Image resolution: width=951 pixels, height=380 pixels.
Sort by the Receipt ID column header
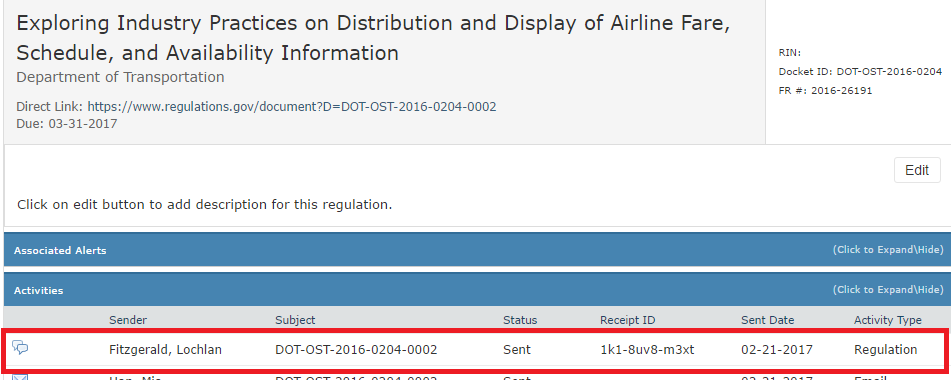click(628, 320)
